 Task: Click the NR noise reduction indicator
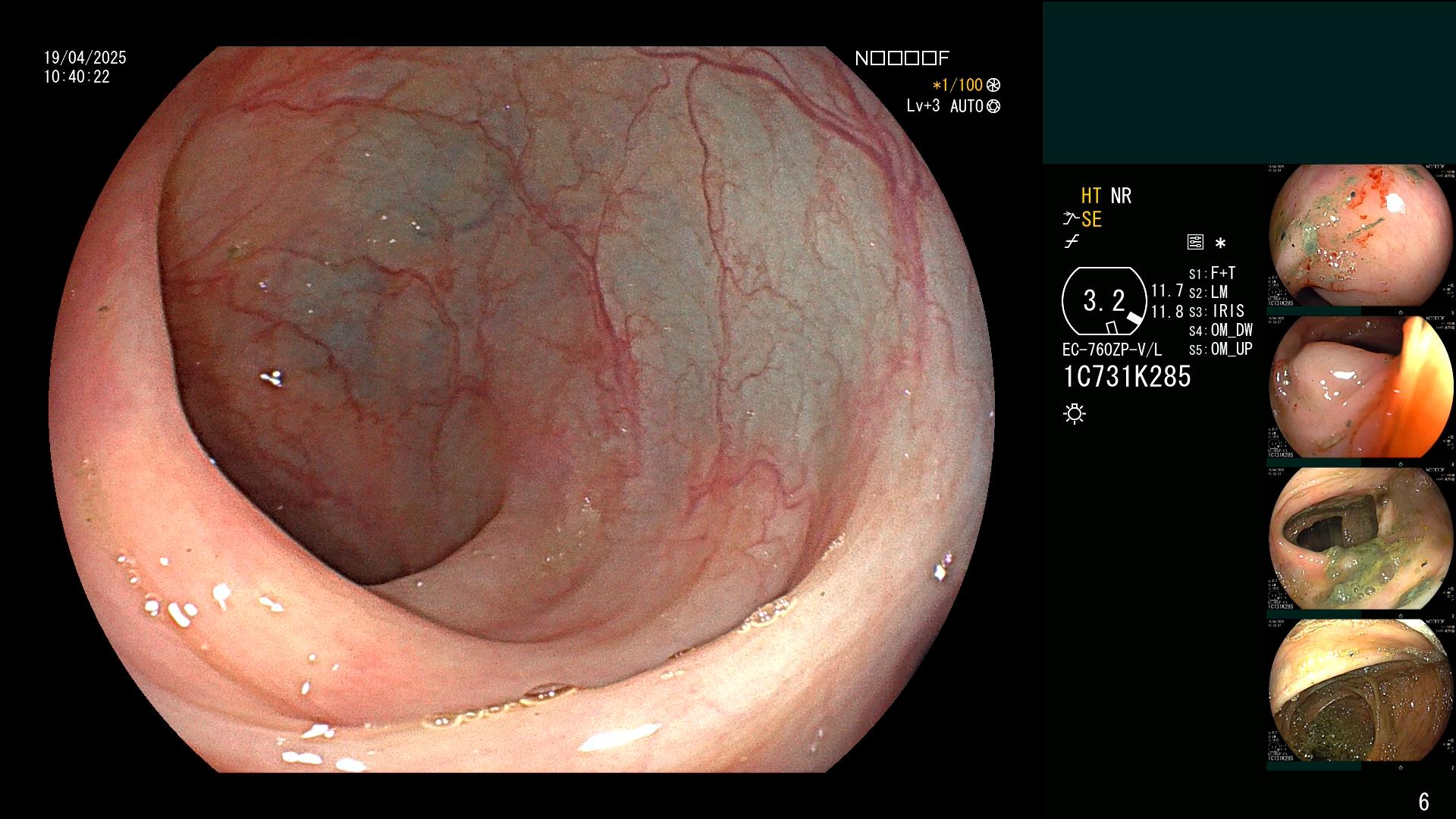tap(1121, 196)
